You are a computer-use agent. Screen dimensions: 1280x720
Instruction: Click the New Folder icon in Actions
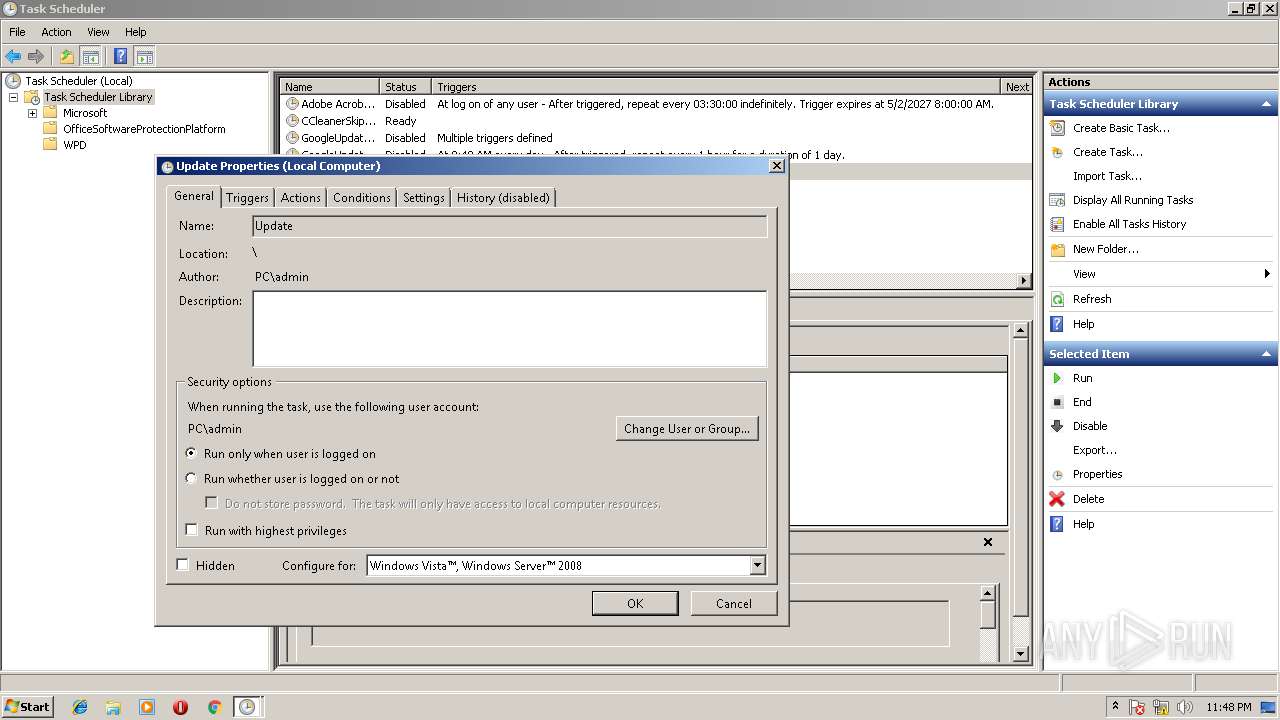[x=1057, y=249]
